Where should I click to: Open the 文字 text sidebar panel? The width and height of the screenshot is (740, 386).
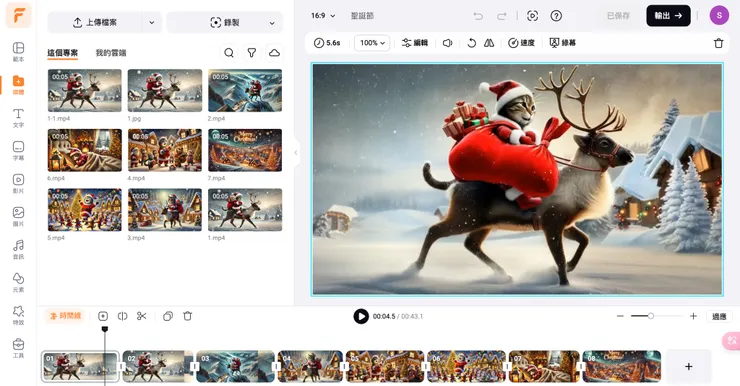tap(18, 117)
